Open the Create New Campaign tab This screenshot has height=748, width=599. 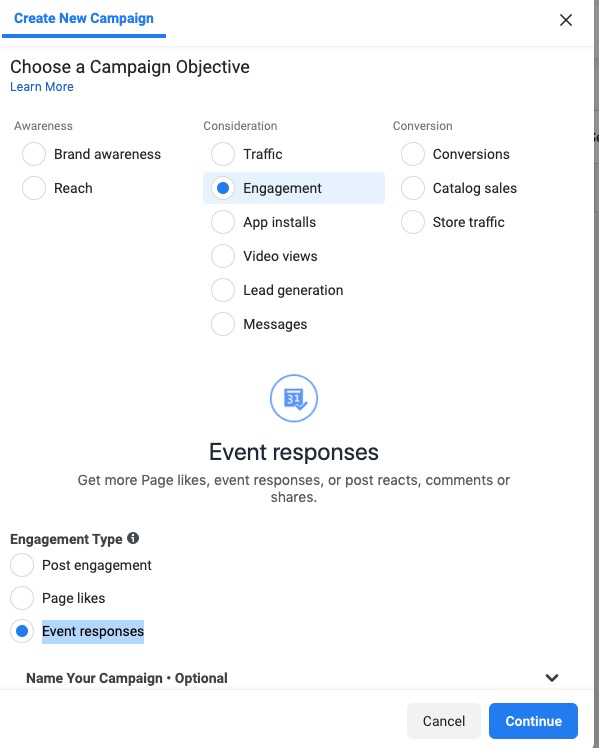pos(84,19)
